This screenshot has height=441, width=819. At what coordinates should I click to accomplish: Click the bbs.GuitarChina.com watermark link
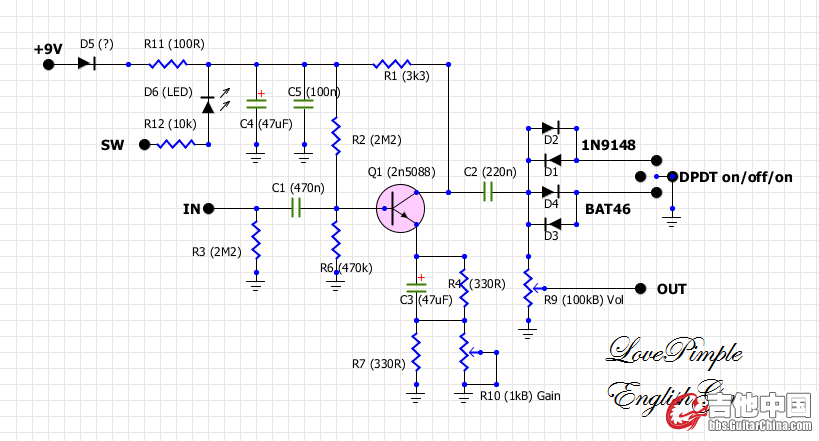pyautogui.click(x=760, y=425)
